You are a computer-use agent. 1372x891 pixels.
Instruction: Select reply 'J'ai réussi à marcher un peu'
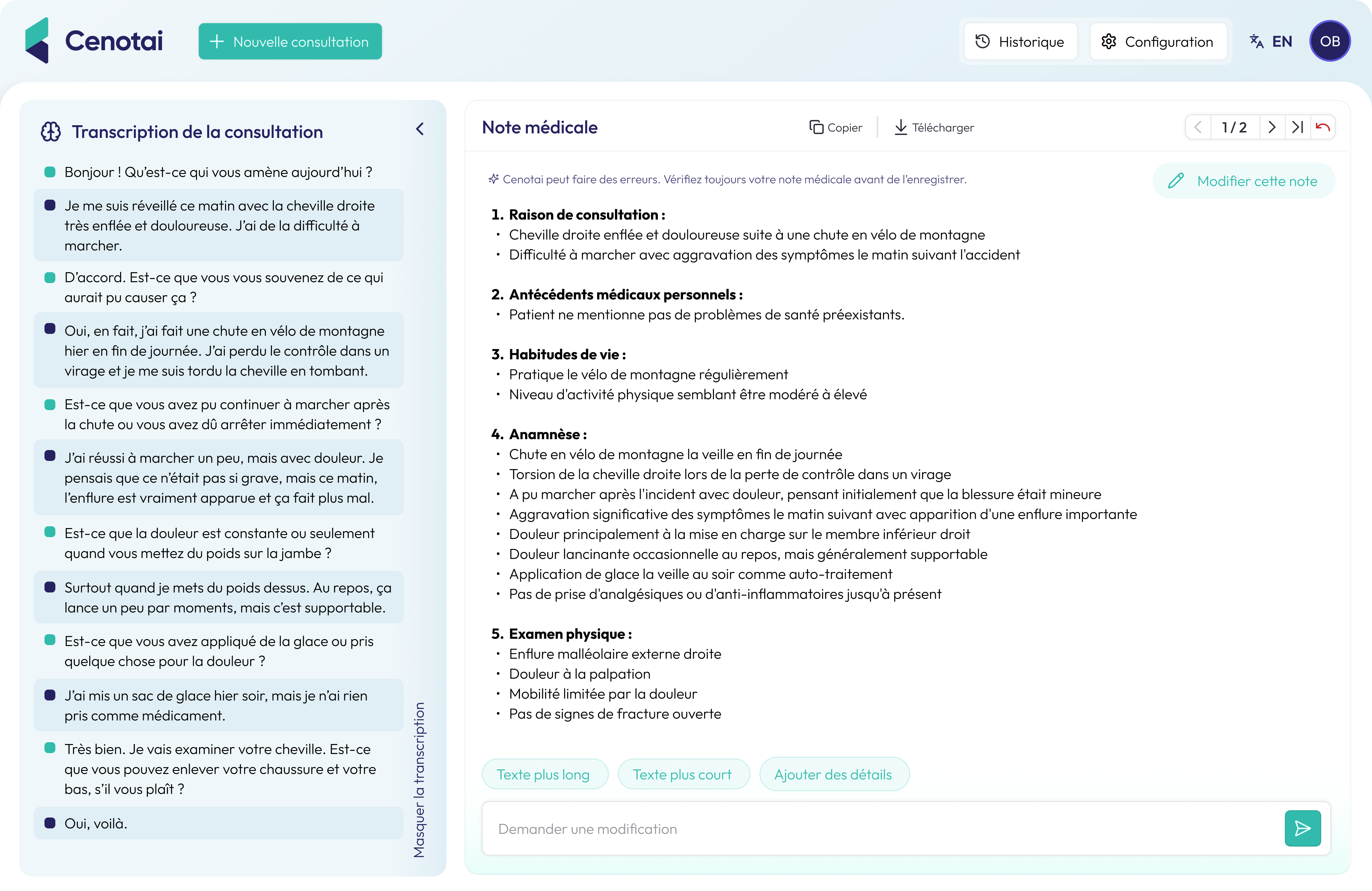click(x=218, y=478)
